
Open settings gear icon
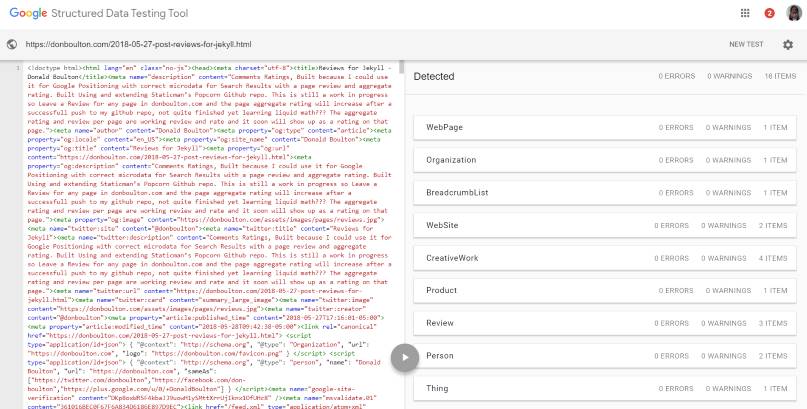click(787, 45)
